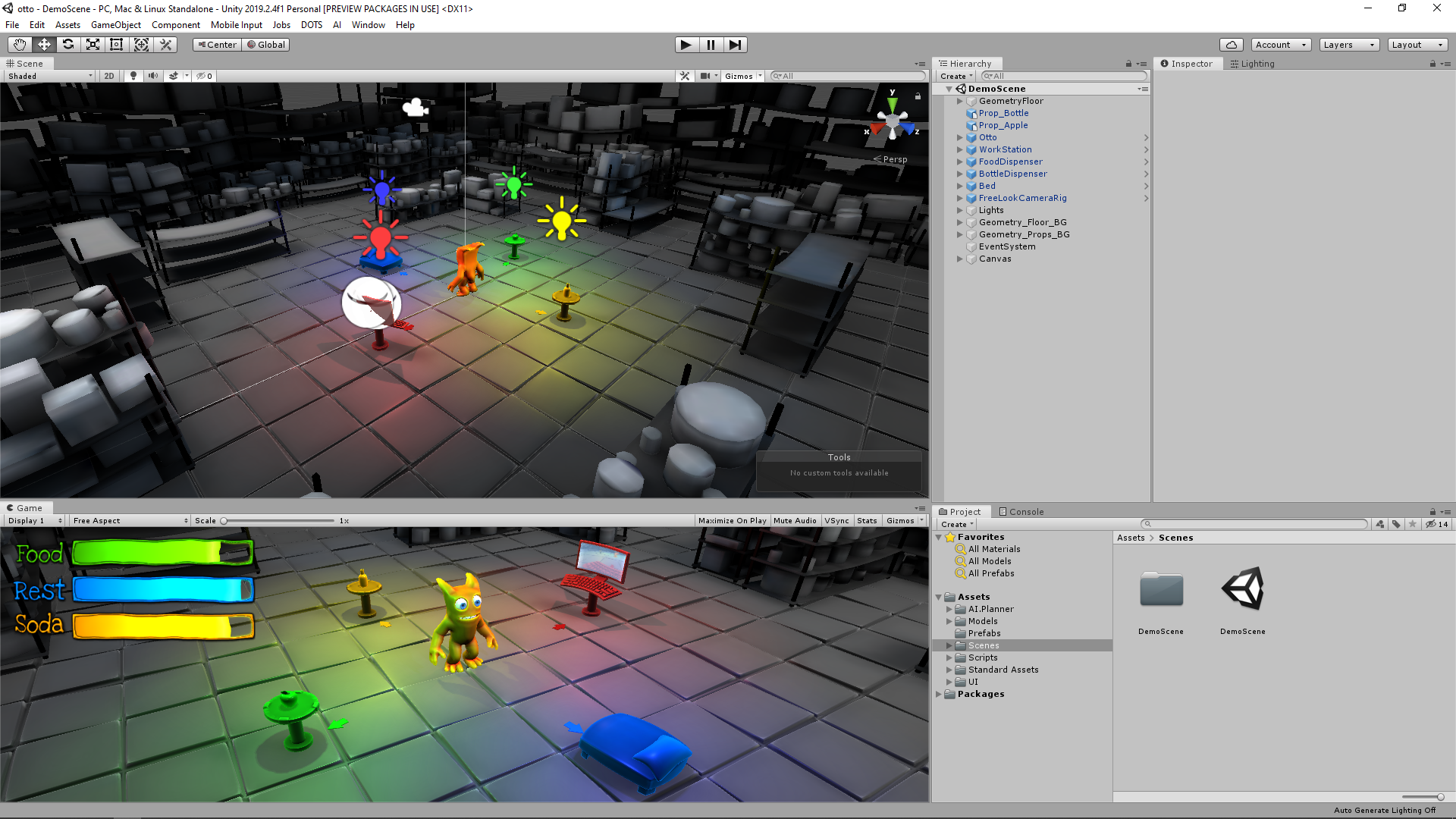
Task: Select the Move tool
Action: pyautogui.click(x=44, y=45)
